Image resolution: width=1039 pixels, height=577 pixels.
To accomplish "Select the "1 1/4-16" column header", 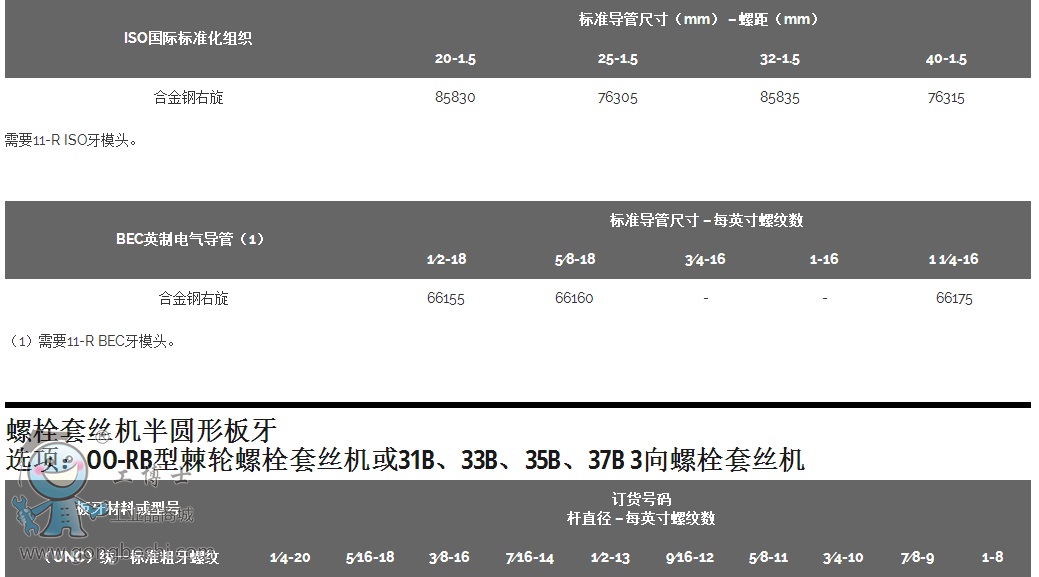I will 954,259.
